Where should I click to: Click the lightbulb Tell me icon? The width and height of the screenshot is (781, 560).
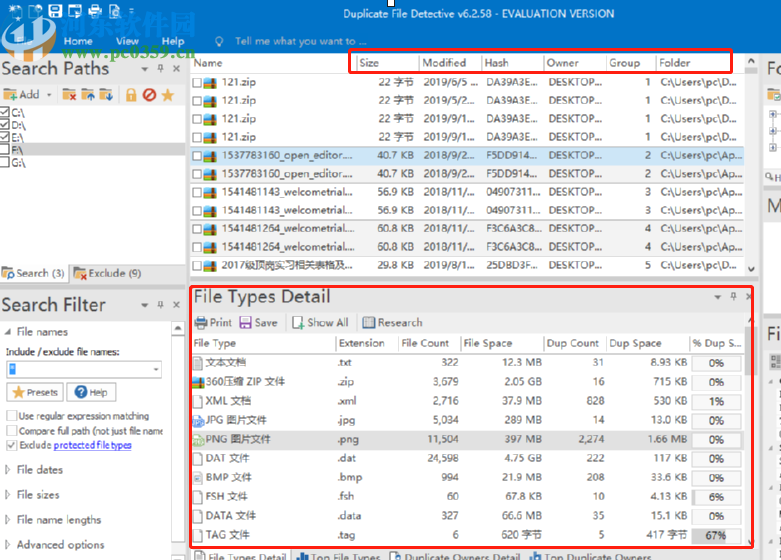coord(219,41)
